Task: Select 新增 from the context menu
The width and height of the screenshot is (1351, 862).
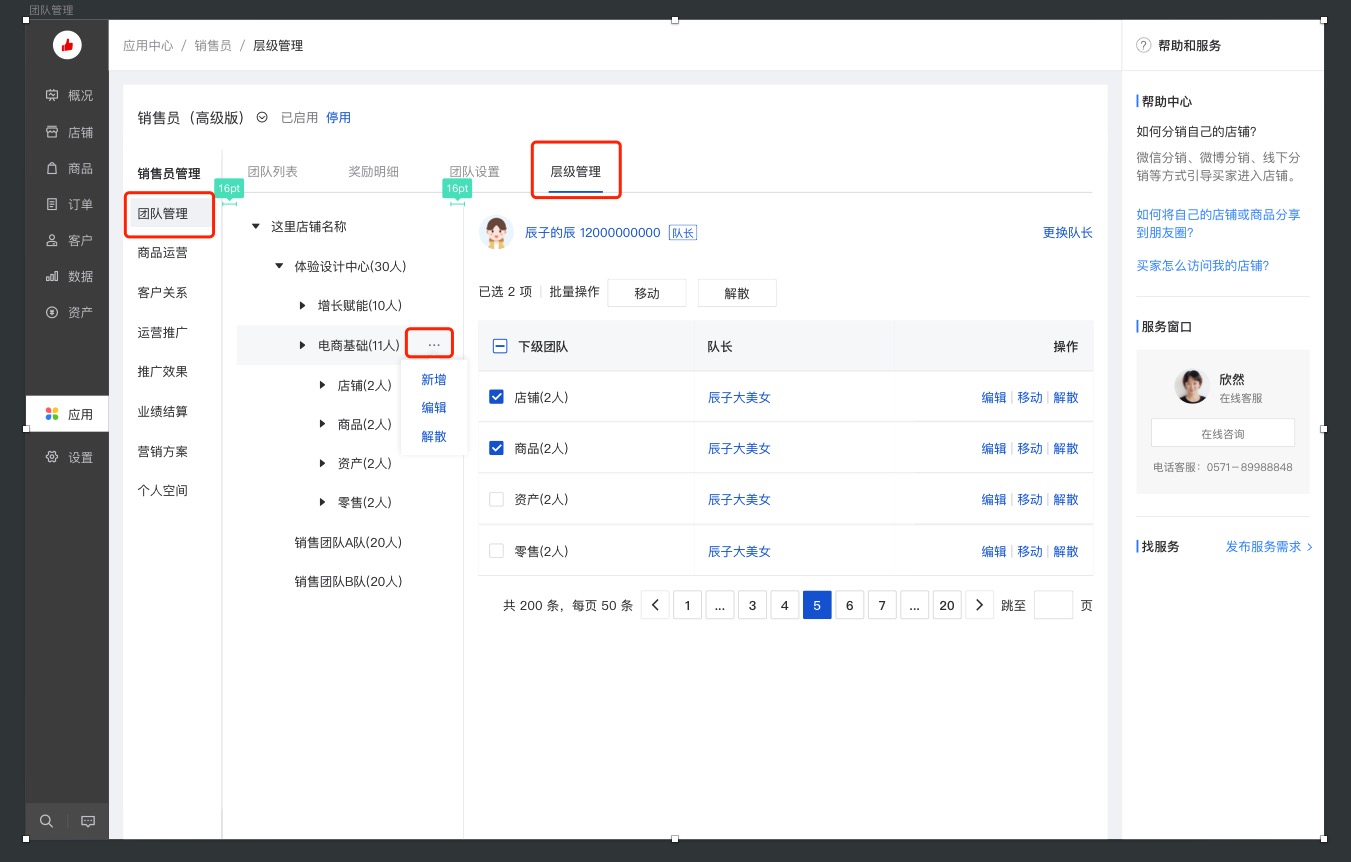Action: pos(434,380)
